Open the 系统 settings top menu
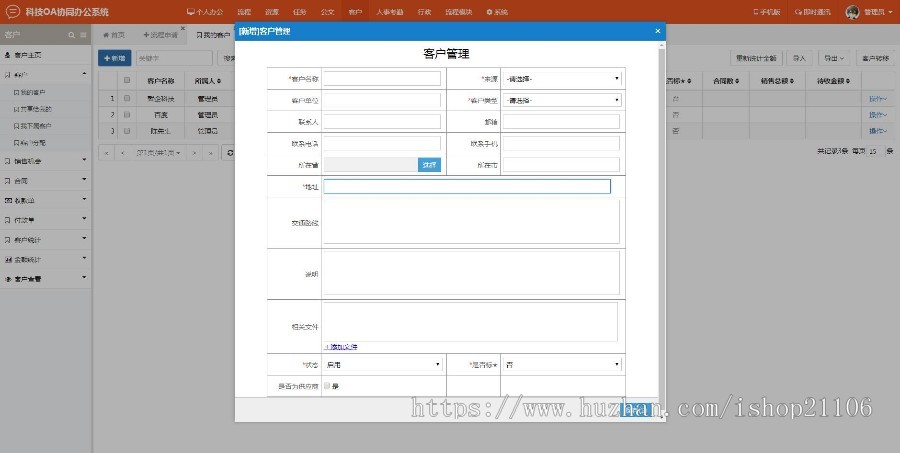This screenshot has width=900, height=453. tap(497, 11)
